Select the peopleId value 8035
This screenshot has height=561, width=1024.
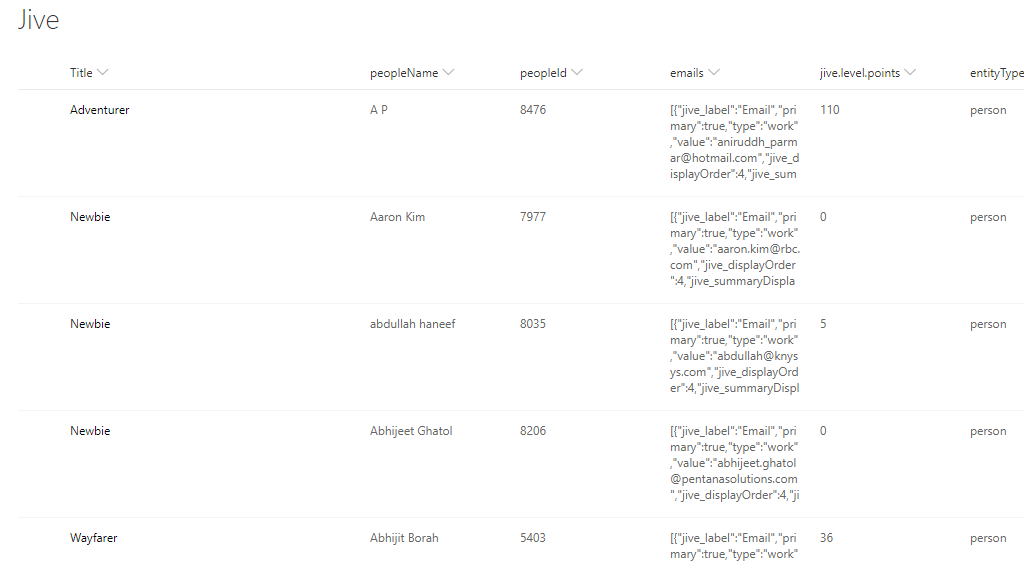coord(533,324)
